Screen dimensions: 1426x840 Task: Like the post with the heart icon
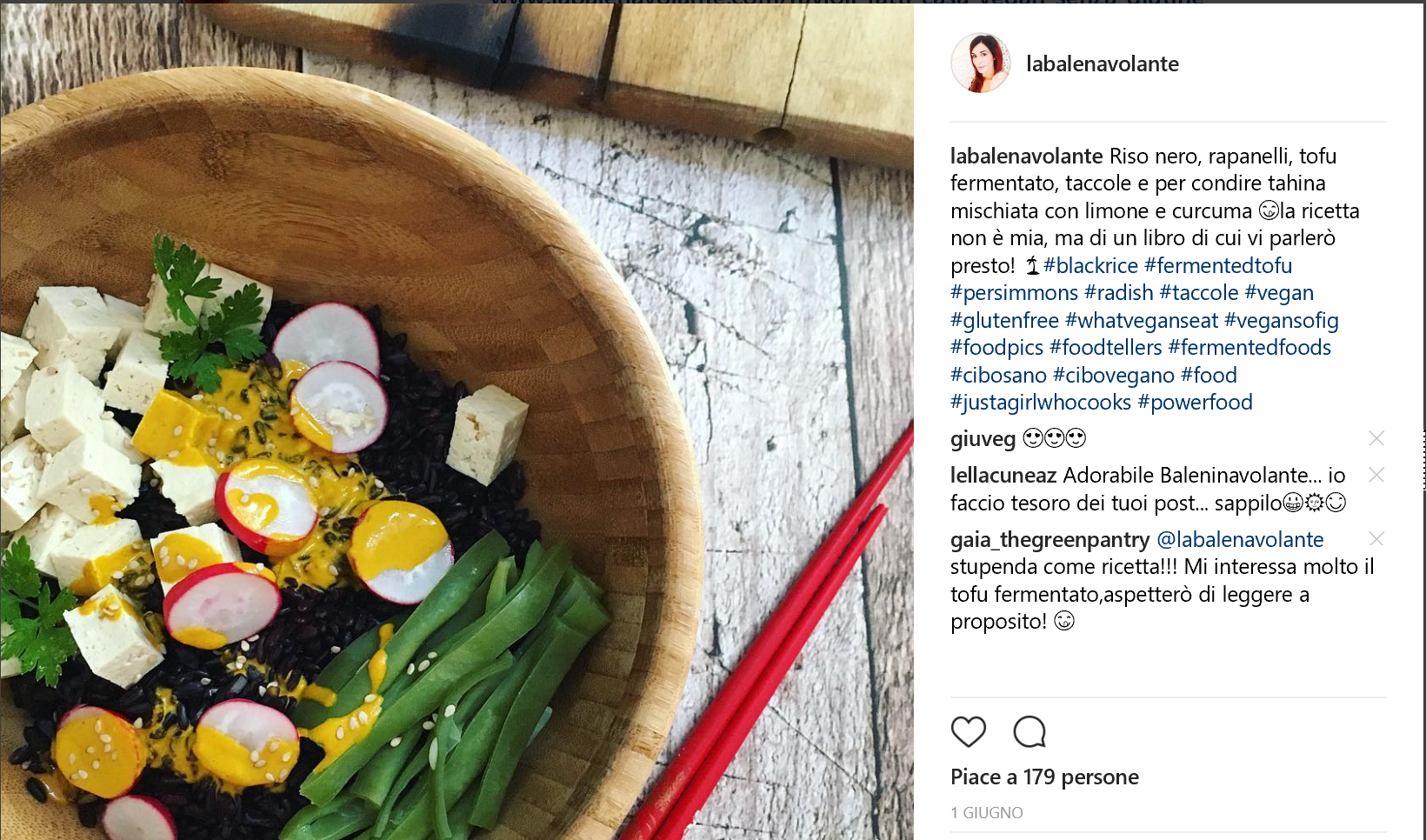click(968, 732)
